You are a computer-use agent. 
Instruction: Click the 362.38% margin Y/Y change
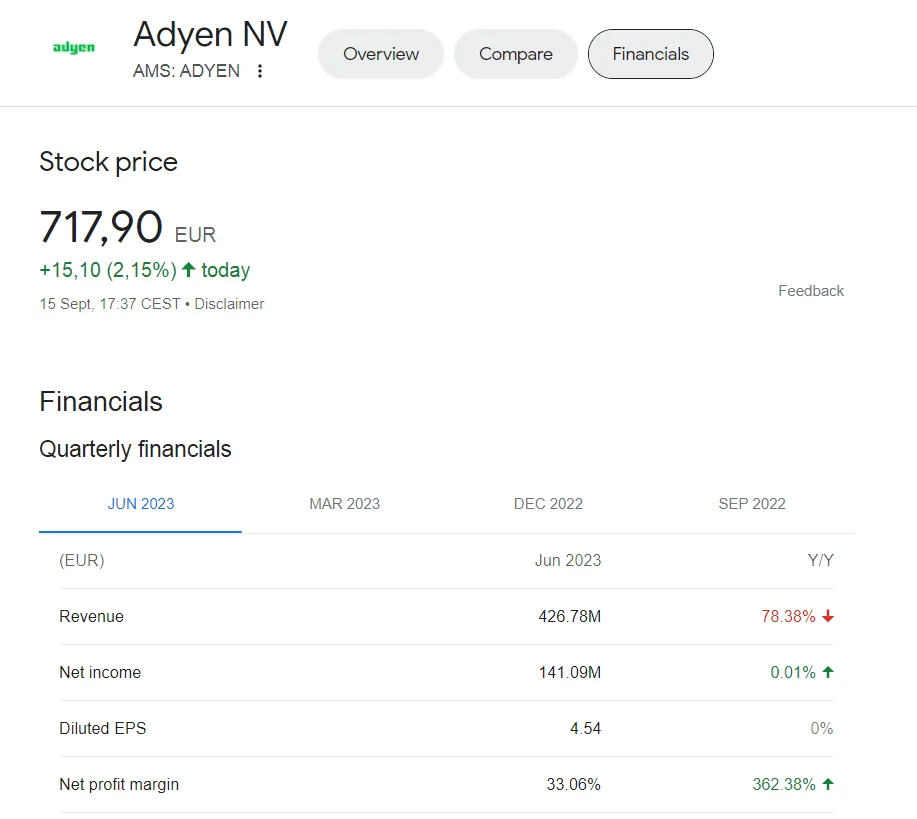click(792, 784)
